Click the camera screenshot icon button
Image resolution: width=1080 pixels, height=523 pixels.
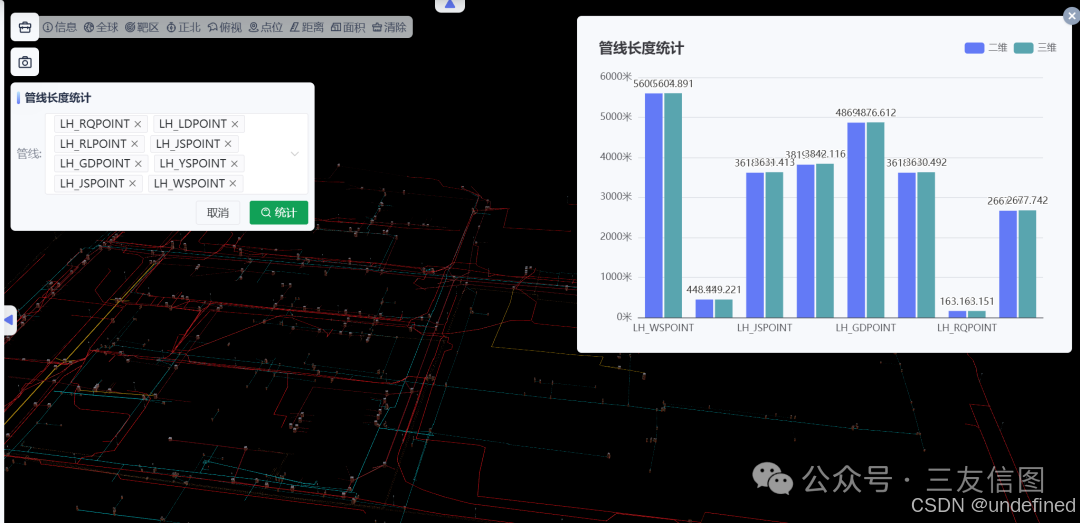click(25, 62)
